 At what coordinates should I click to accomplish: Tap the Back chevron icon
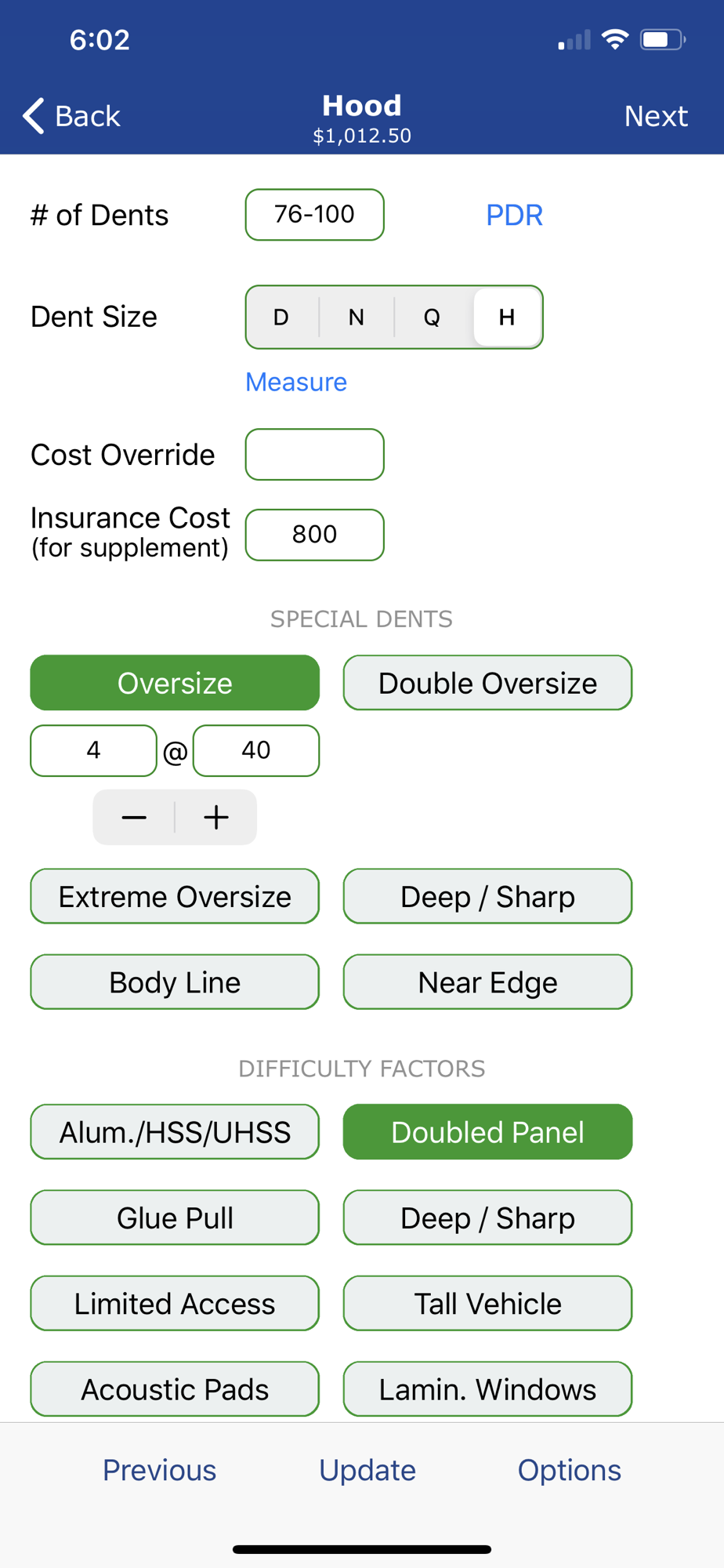coord(33,116)
